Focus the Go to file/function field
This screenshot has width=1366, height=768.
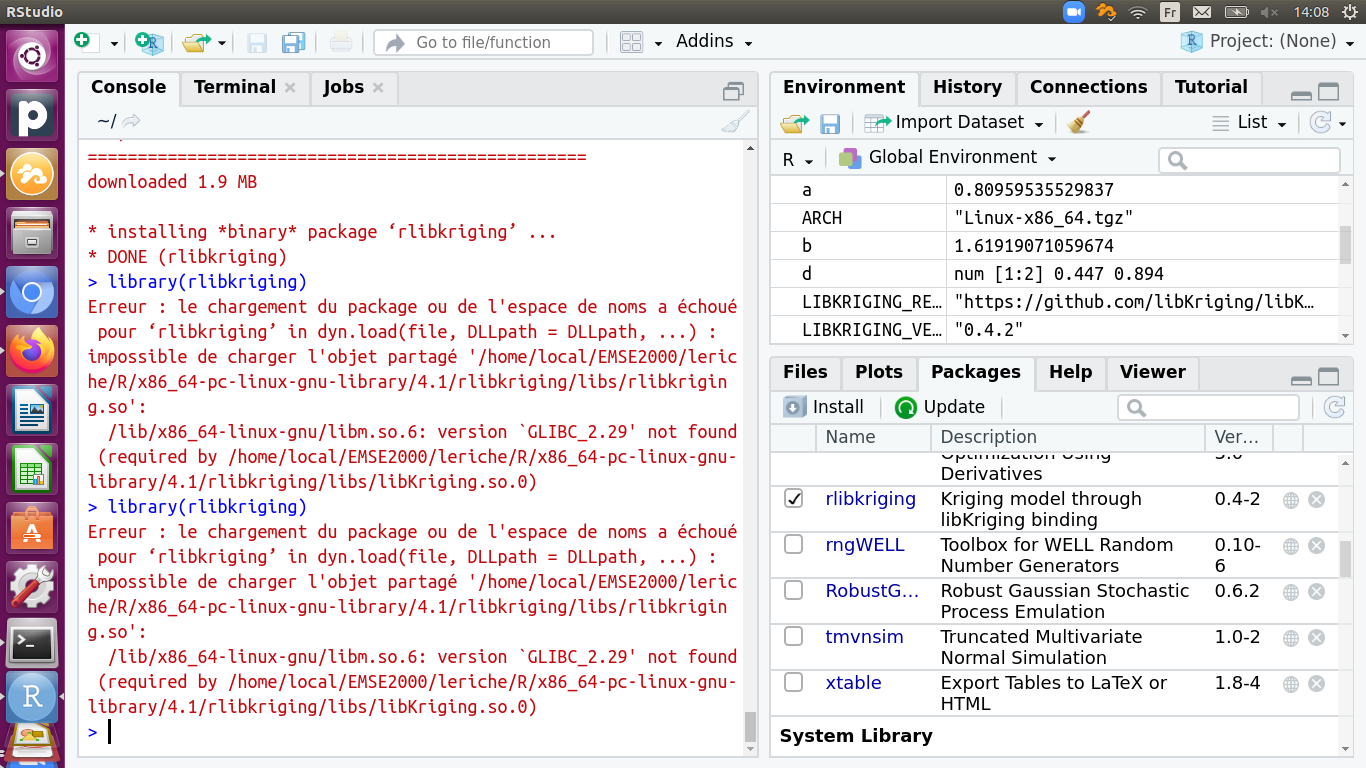tap(483, 42)
